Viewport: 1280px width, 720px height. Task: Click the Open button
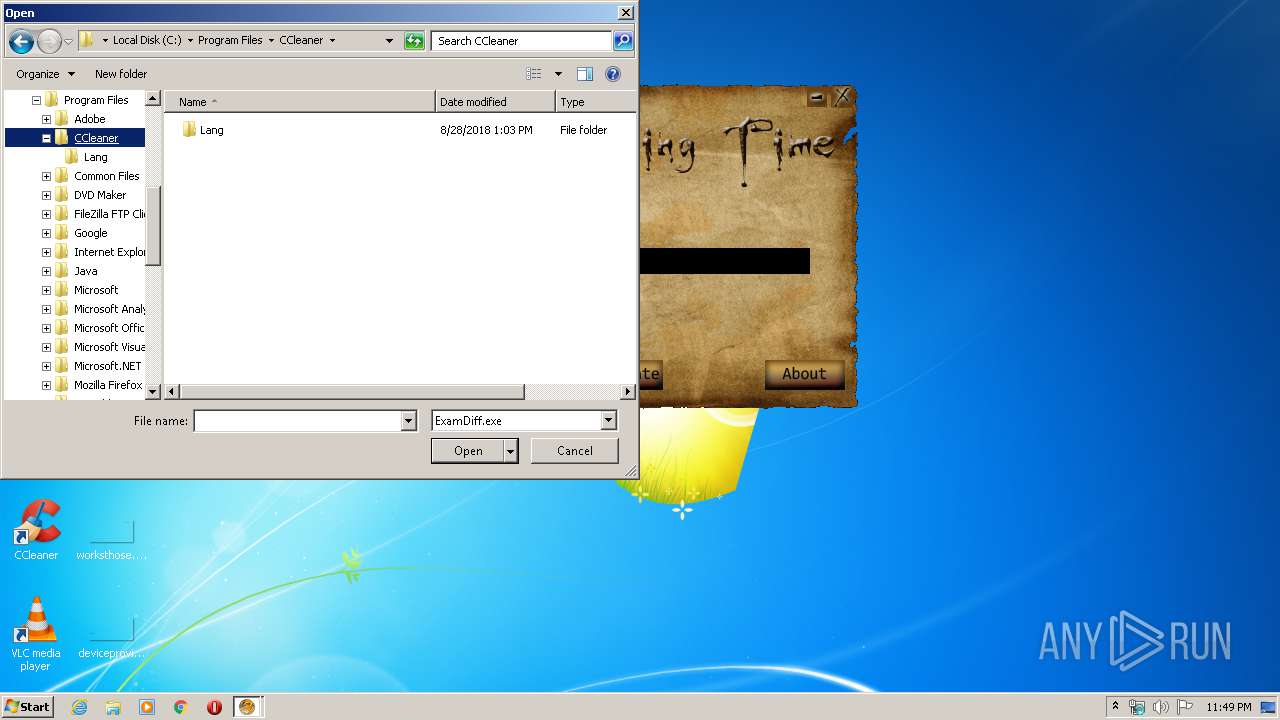click(468, 451)
